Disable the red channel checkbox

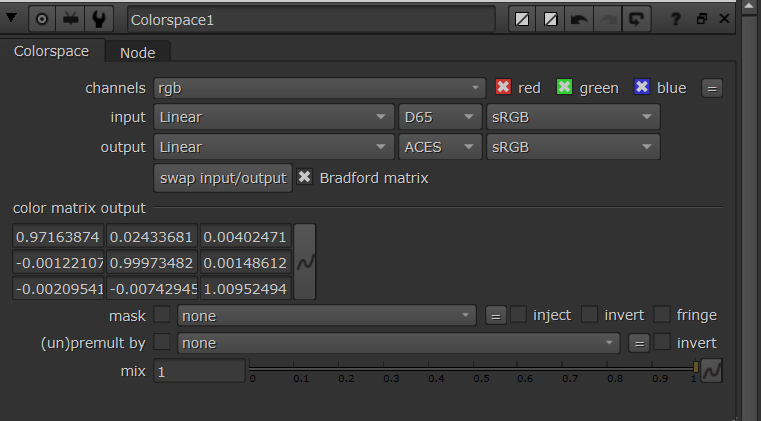504,88
